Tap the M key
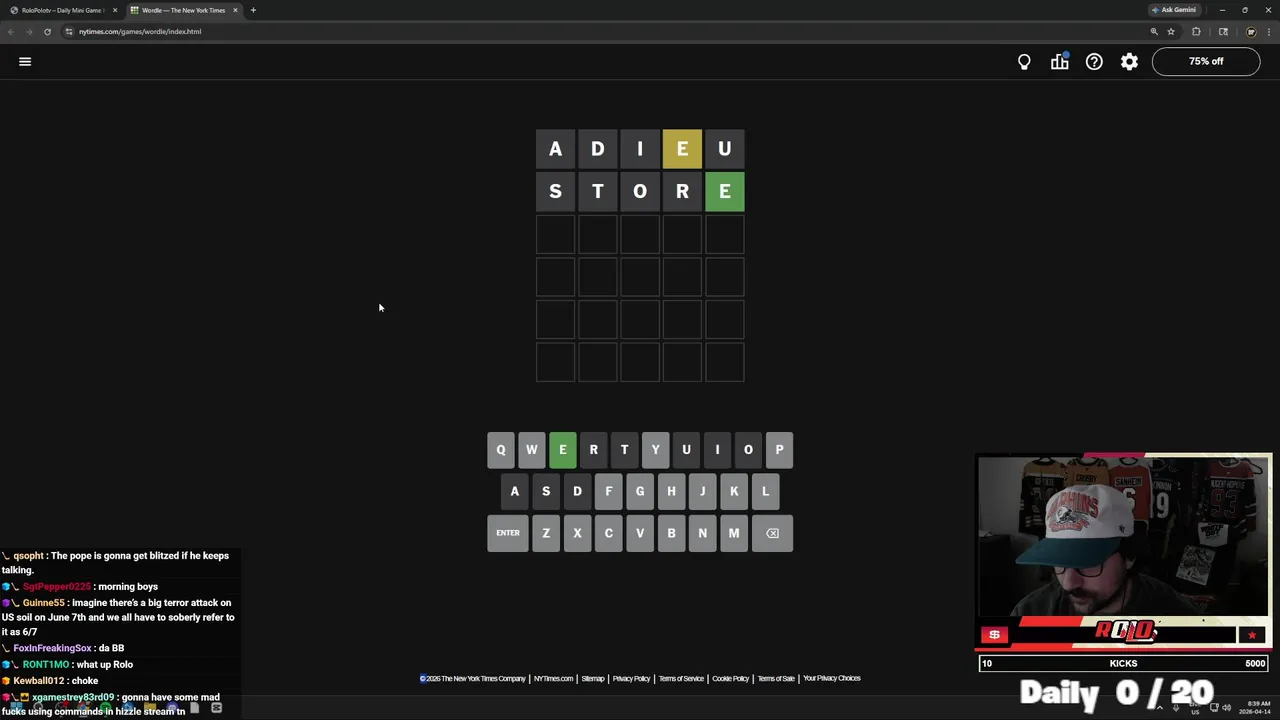1280x720 pixels. pyautogui.click(x=734, y=533)
